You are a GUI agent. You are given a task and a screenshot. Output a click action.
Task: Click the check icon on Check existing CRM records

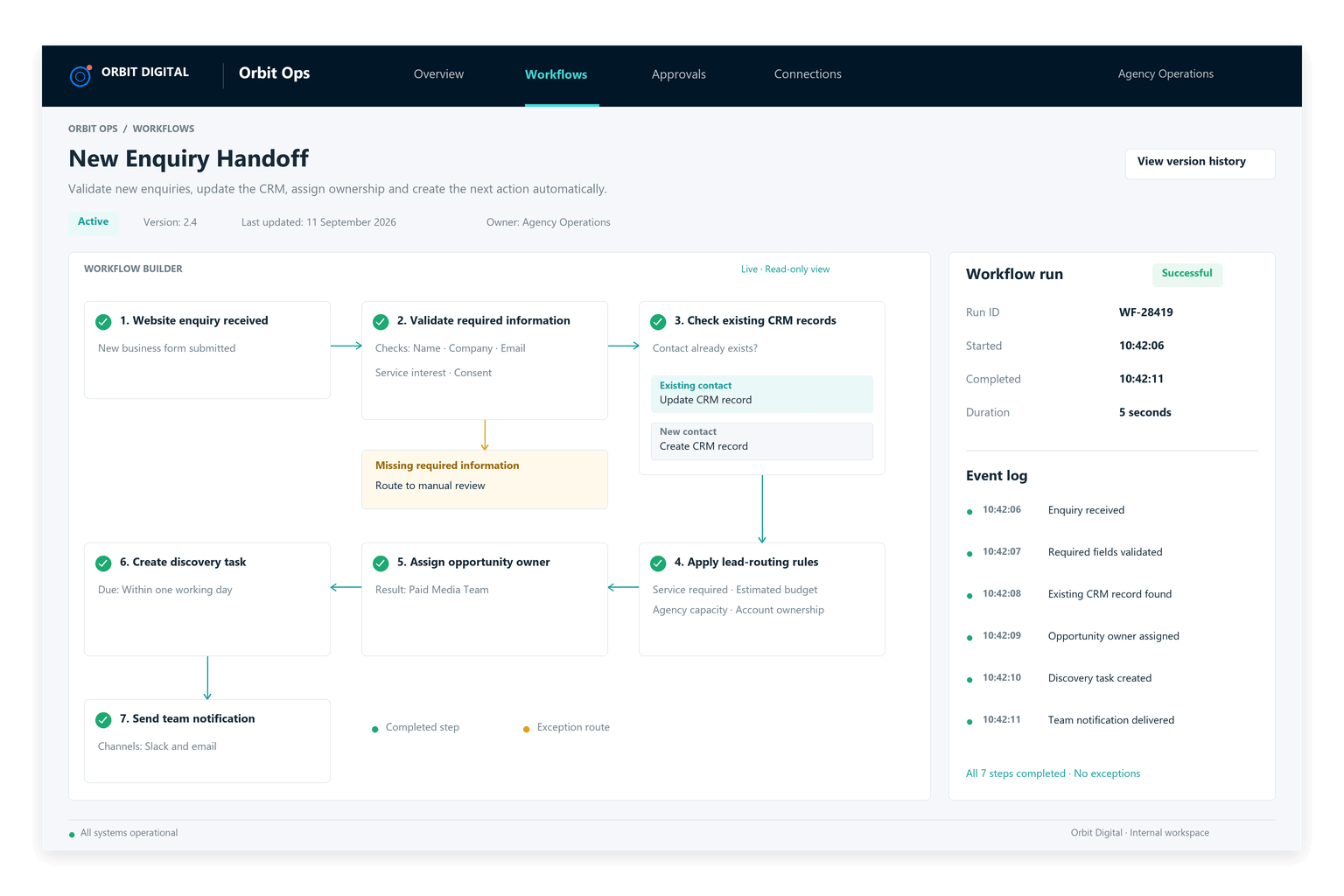[x=658, y=322]
